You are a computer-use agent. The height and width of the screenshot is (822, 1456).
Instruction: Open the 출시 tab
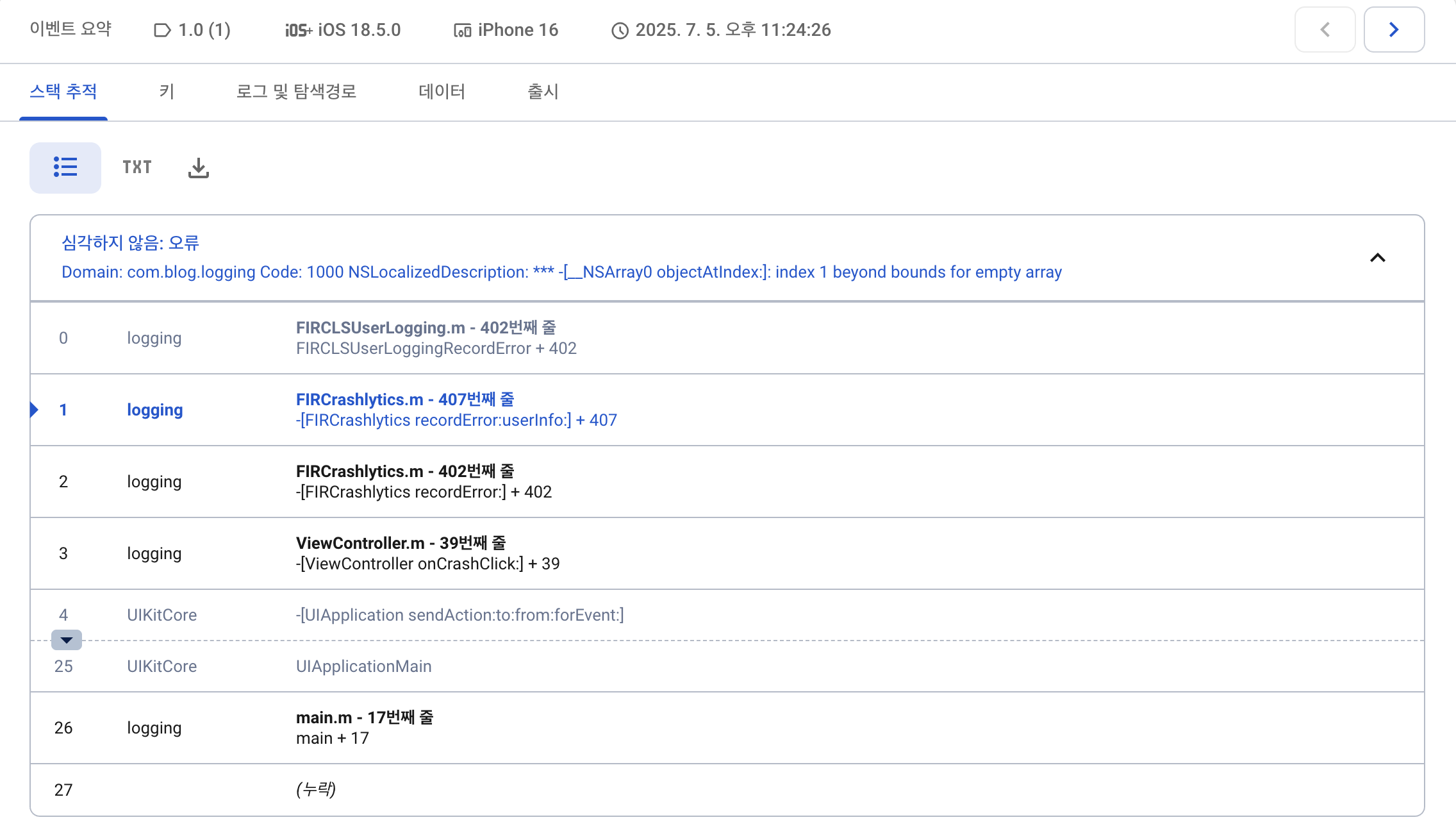pyautogui.click(x=543, y=92)
